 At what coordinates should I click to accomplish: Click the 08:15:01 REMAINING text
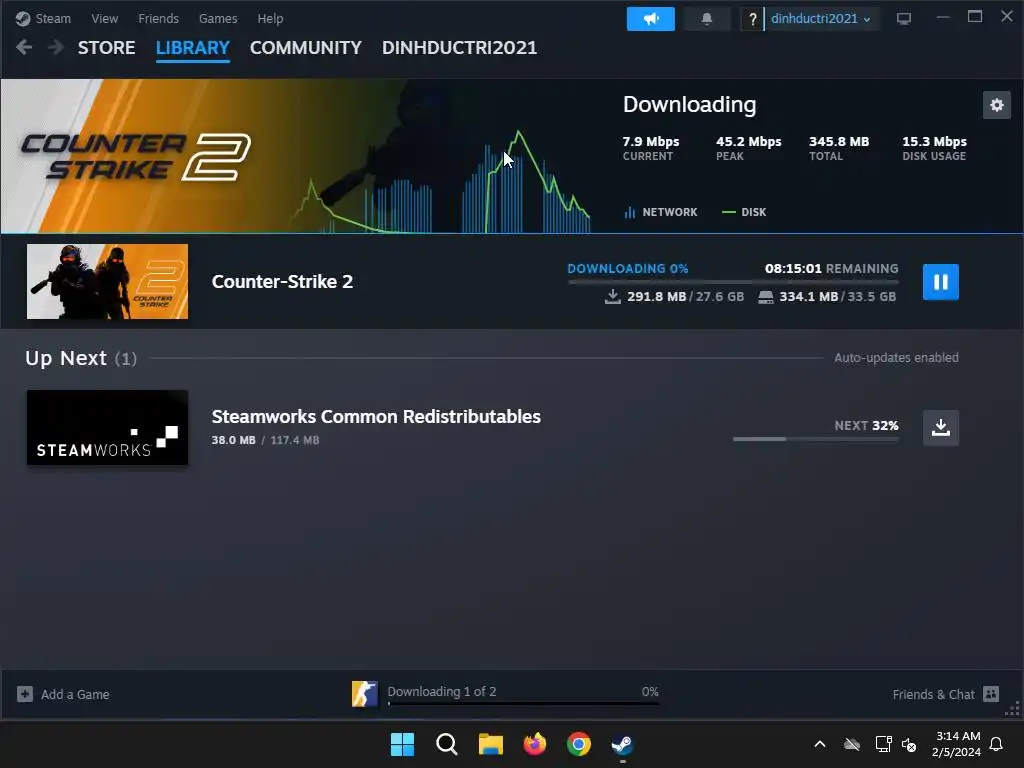[831, 268]
